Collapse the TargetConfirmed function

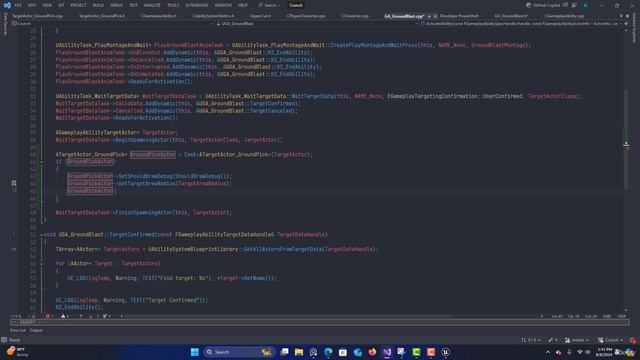[42, 235]
